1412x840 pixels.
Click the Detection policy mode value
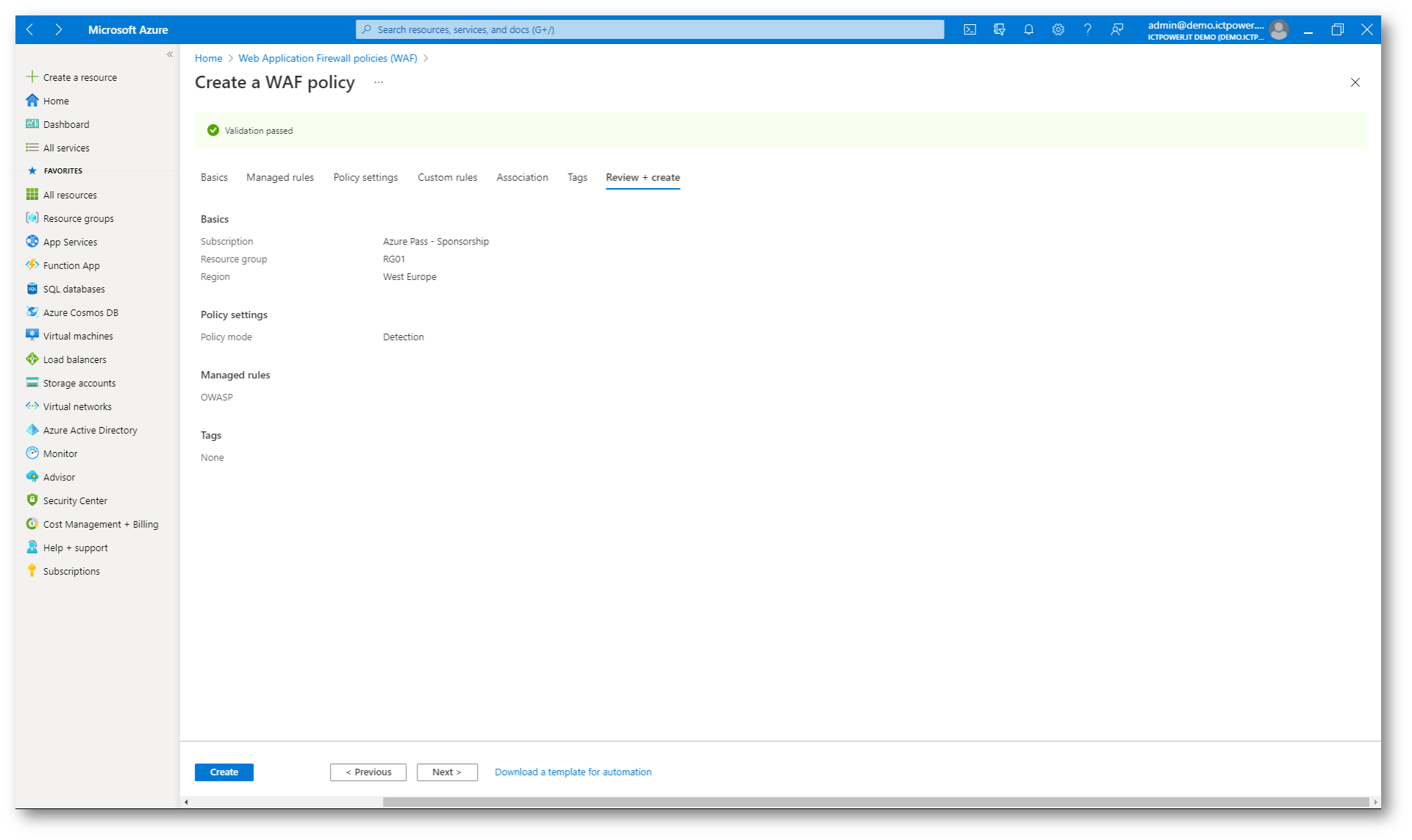tap(404, 337)
